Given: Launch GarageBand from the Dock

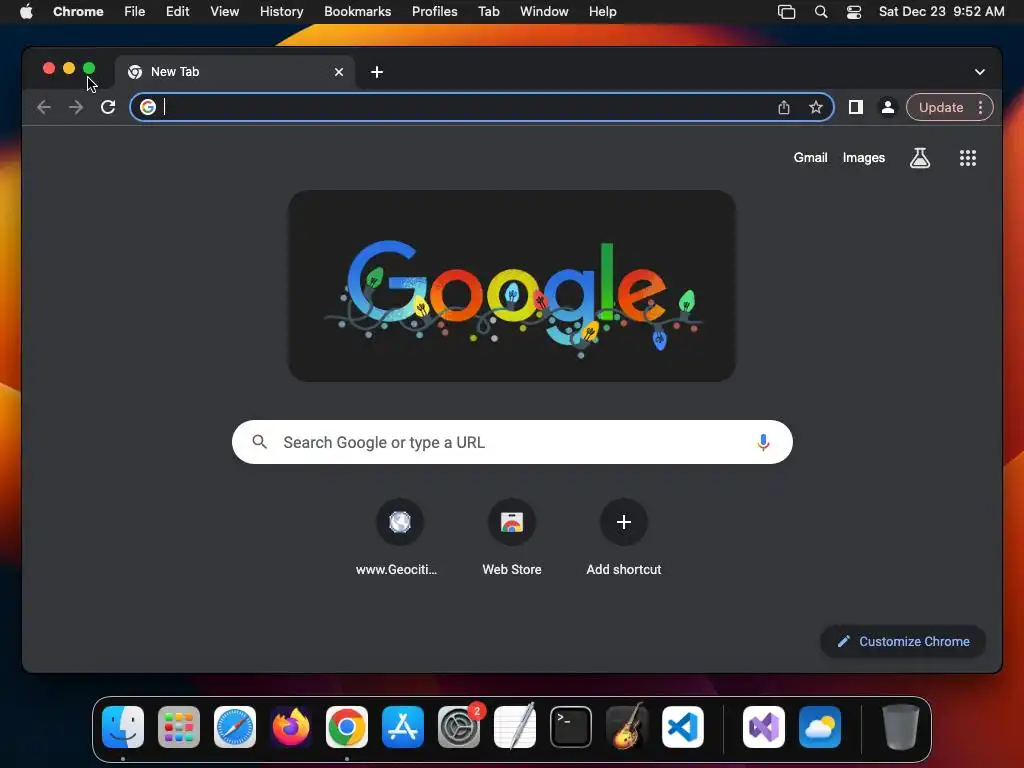Looking at the screenshot, I should coord(627,727).
